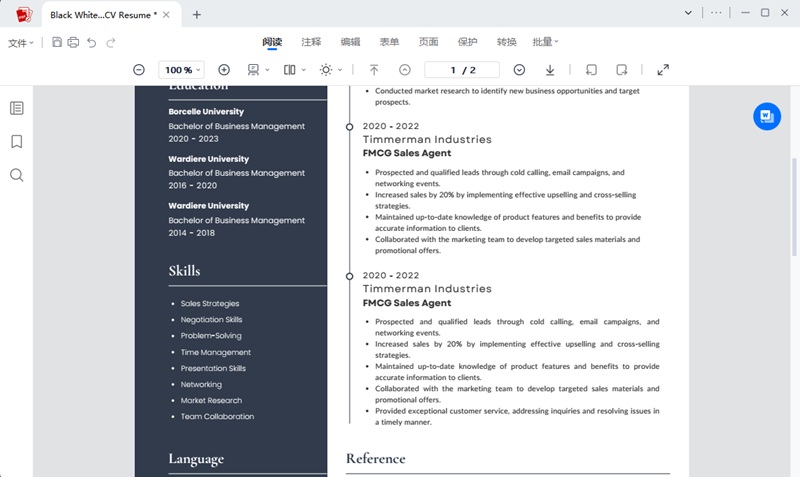Click the Language section heading

196,459
